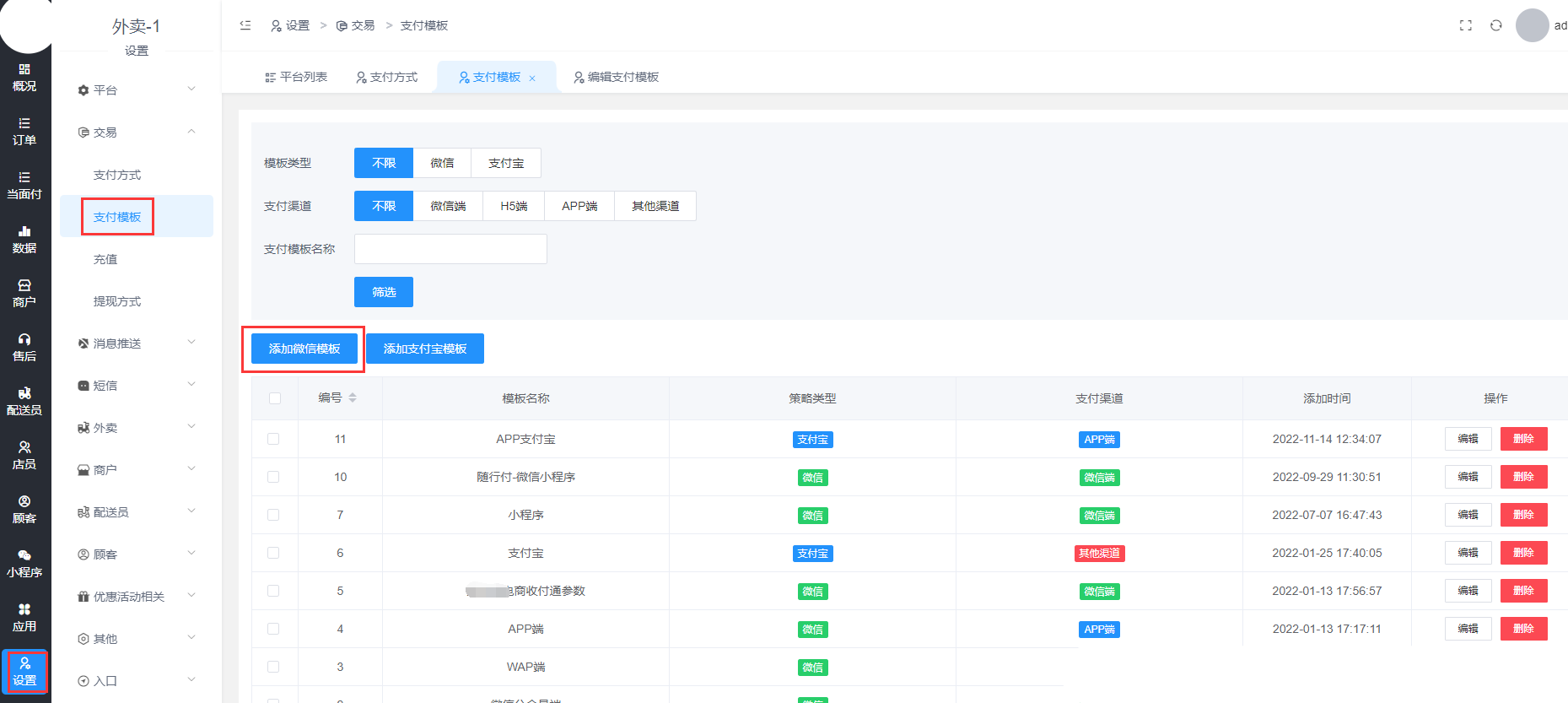Screen dimensions: 1568x703
Task: Expand the 平台 settings menu group
Action: tap(137, 89)
